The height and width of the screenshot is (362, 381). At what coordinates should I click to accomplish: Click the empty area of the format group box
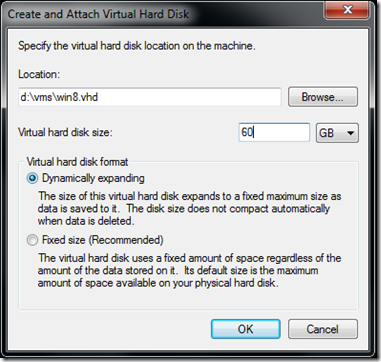pos(188,299)
